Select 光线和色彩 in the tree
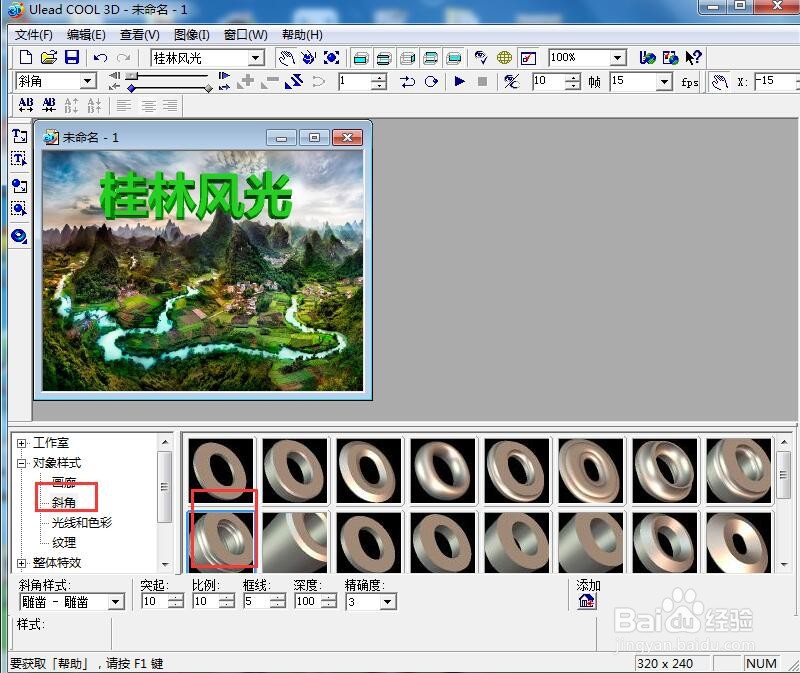This screenshot has width=800, height=673. click(82, 522)
